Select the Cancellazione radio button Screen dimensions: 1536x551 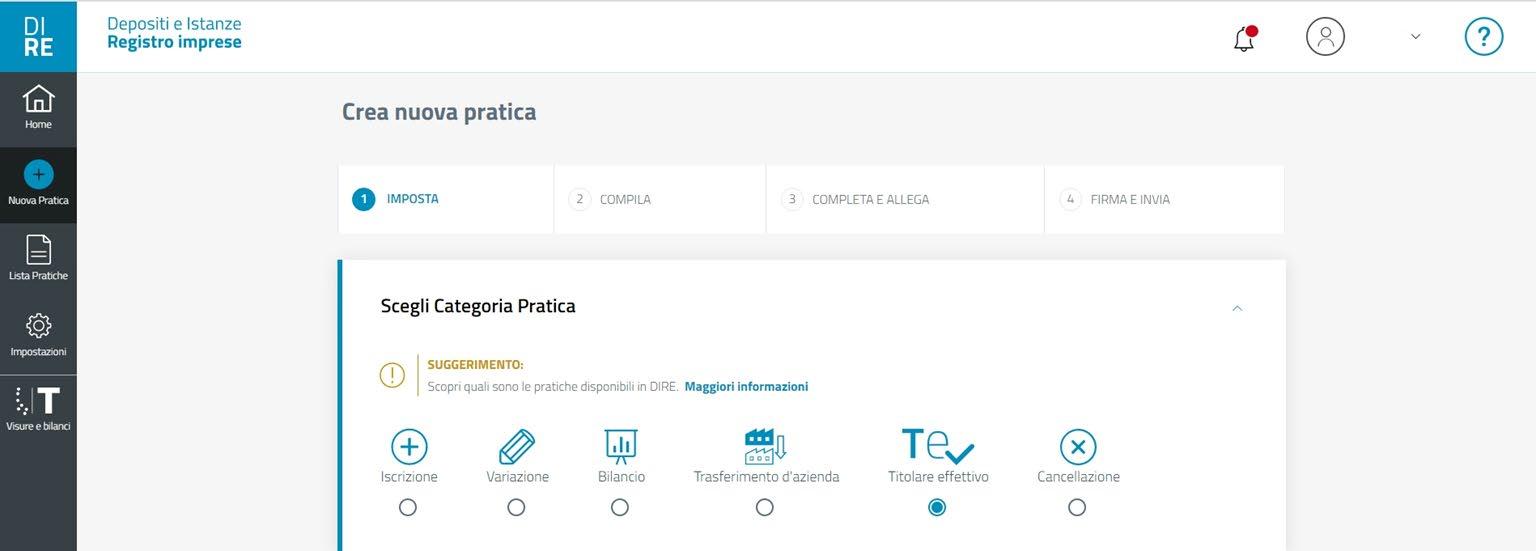pyautogui.click(x=1077, y=508)
